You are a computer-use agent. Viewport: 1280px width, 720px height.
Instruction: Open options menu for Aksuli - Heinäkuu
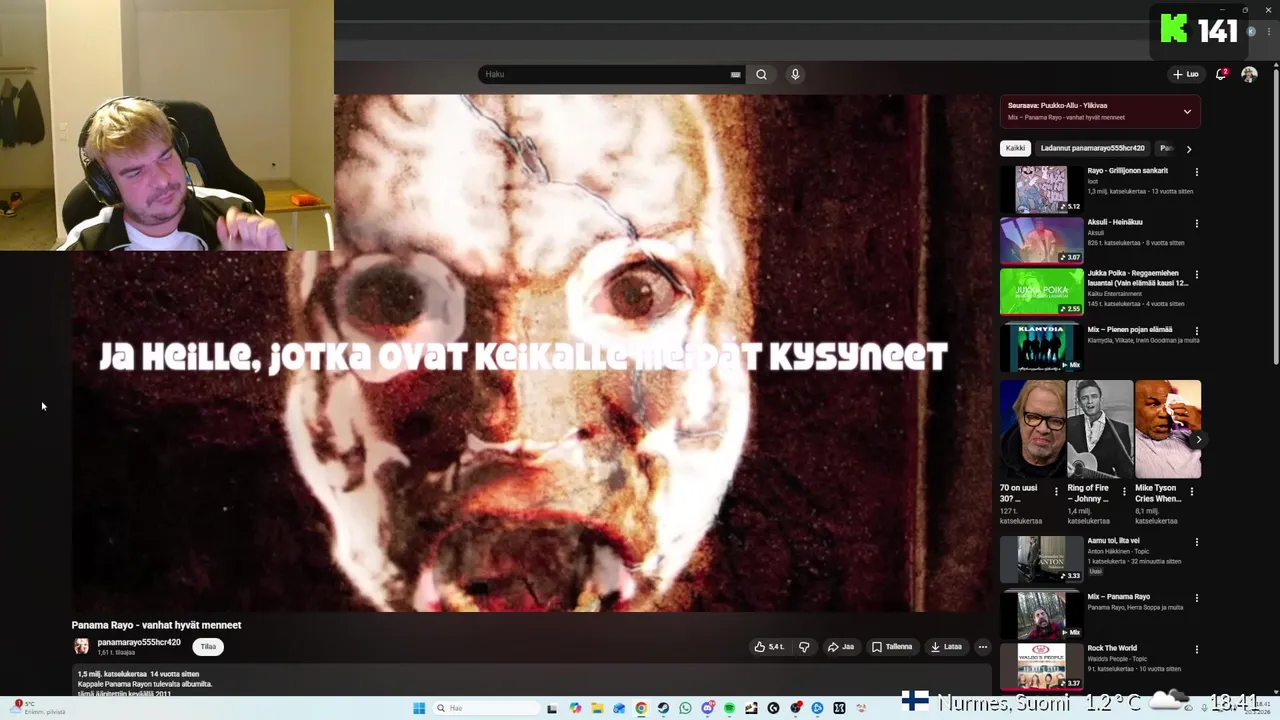(1196, 223)
